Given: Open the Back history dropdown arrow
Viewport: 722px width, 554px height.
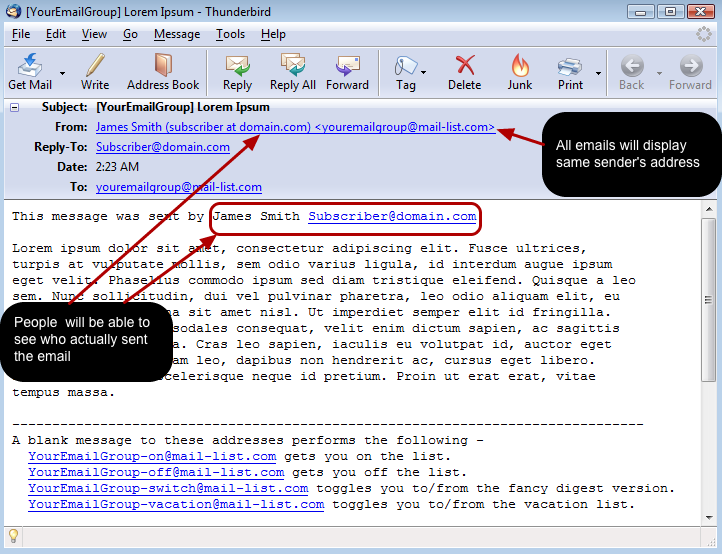Looking at the screenshot, I should pyautogui.click(x=659, y=73).
